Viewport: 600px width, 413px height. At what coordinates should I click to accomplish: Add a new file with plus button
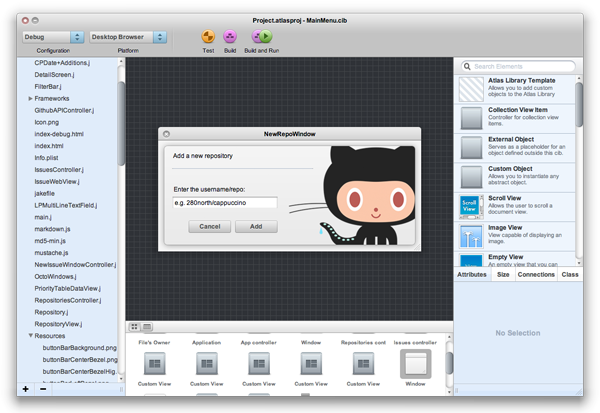pos(26,389)
